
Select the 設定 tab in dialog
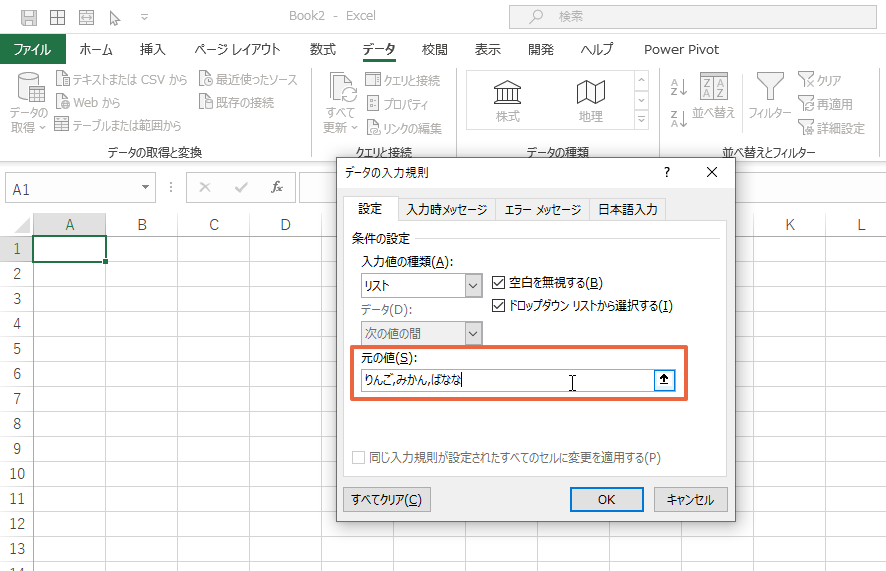click(x=370, y=209)
